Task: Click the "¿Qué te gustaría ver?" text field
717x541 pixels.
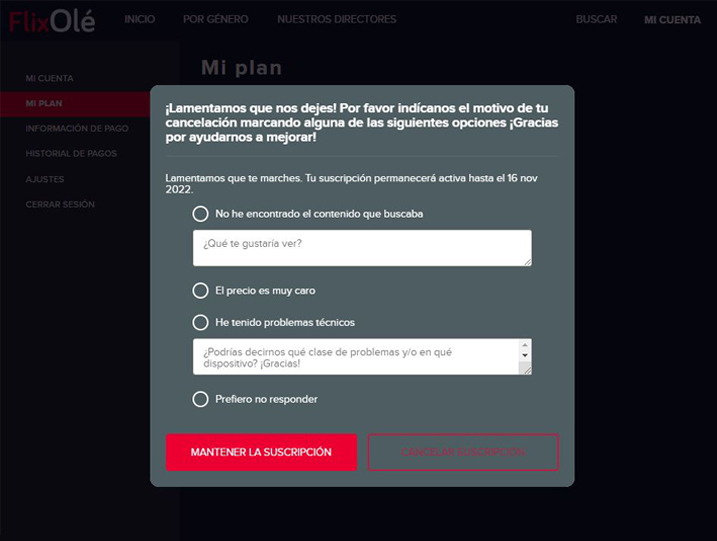Action: tap(362, 248)
